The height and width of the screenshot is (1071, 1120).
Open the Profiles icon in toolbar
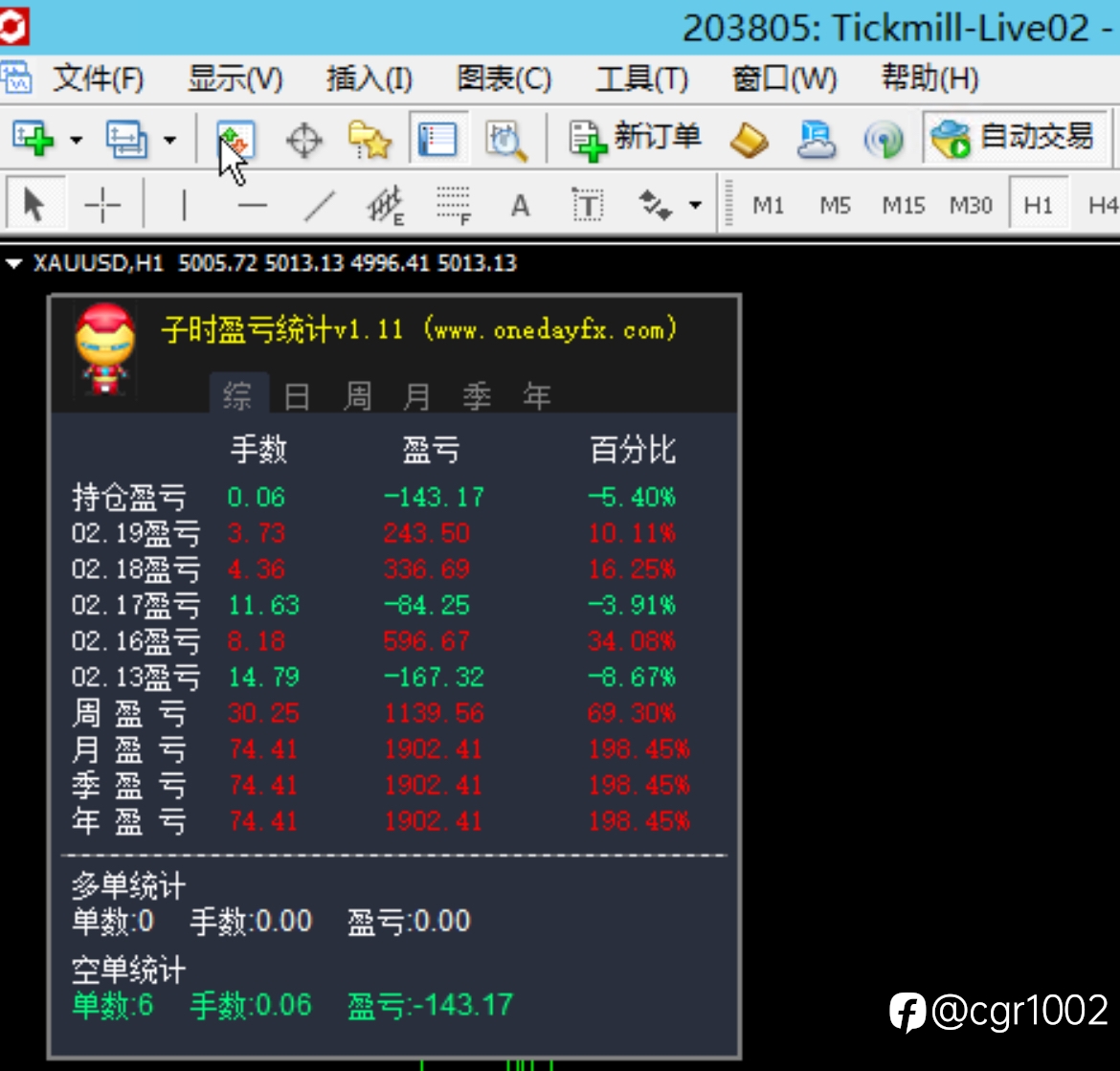126,139
